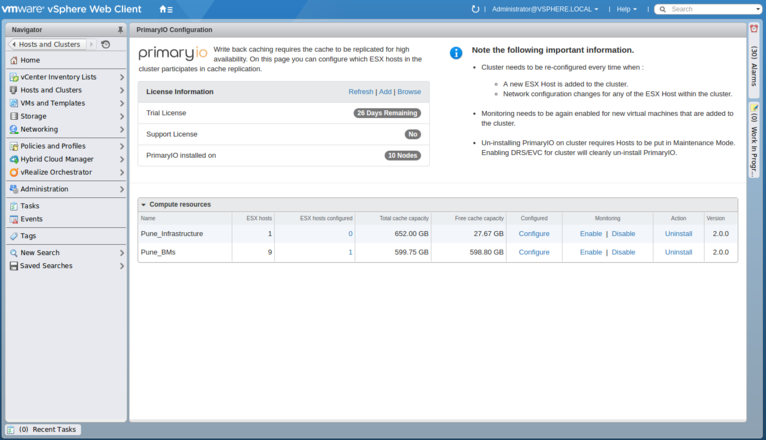Disable monitoring for Pune_BMs
Image resolution: width=766 pixels, height=440 pixels.
click(623, 252)
